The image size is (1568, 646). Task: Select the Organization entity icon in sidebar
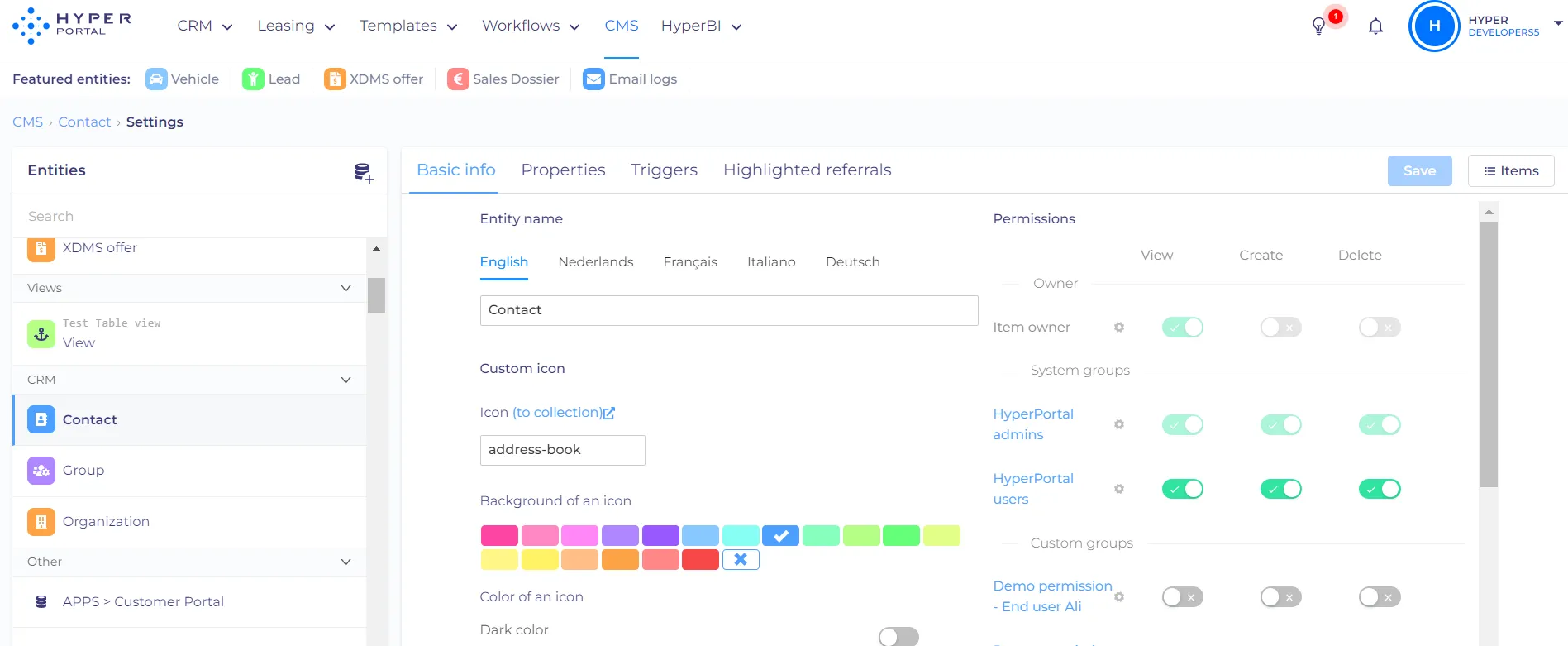coord(41,522)
